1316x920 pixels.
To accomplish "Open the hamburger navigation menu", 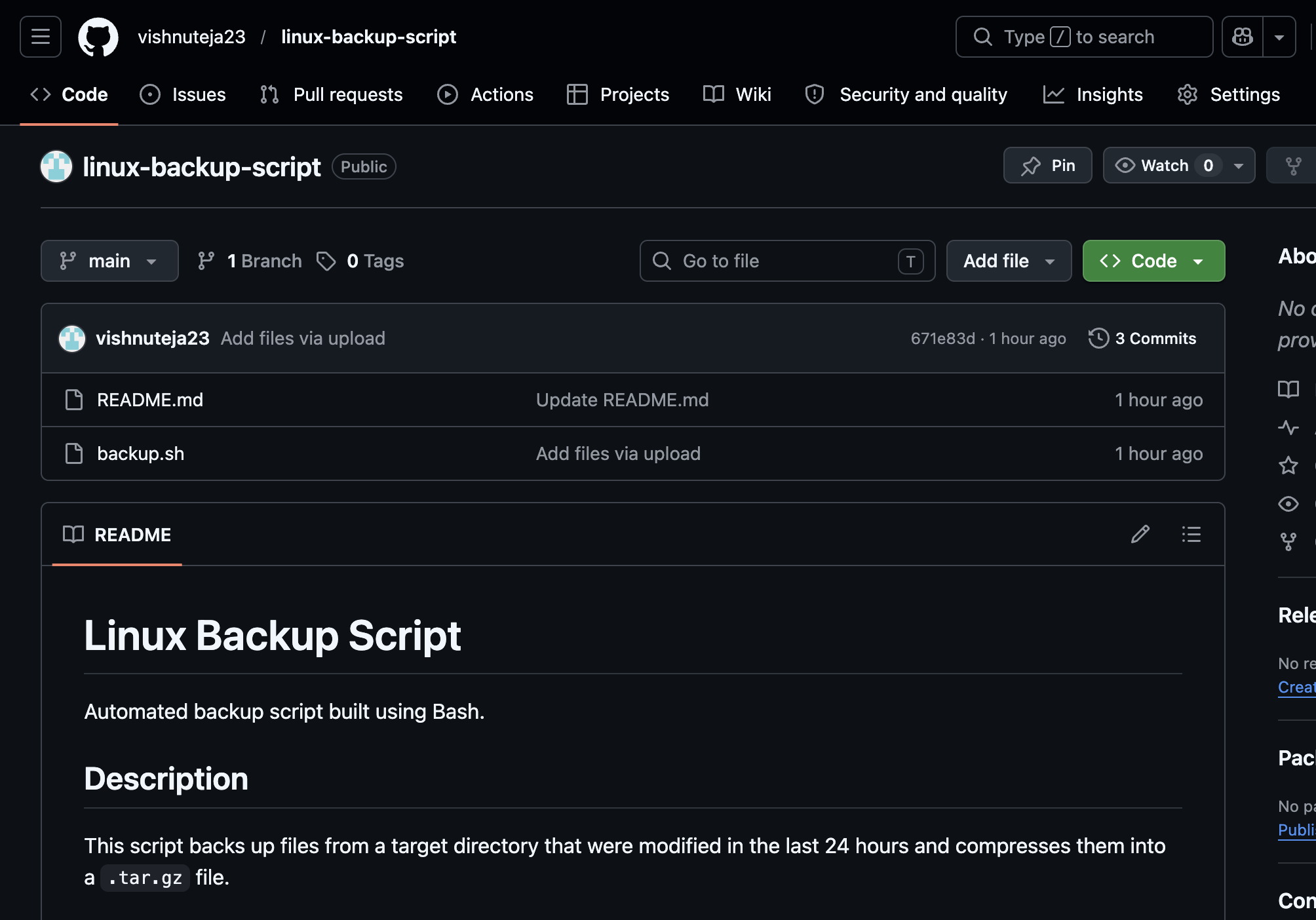I will pos(41,37).
